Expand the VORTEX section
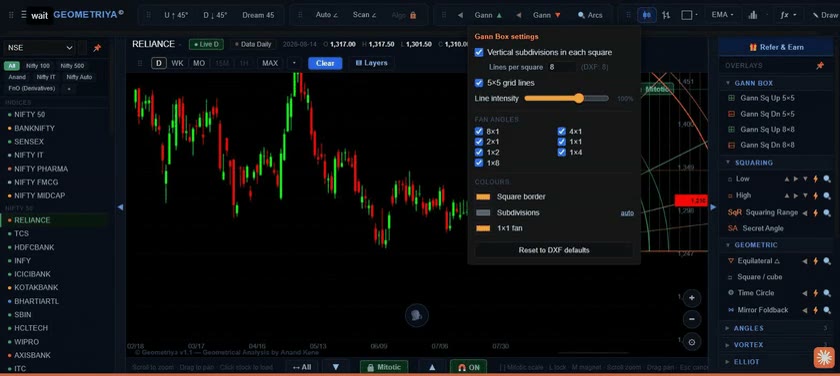840x376 pixels. click(x=727, y=345)
